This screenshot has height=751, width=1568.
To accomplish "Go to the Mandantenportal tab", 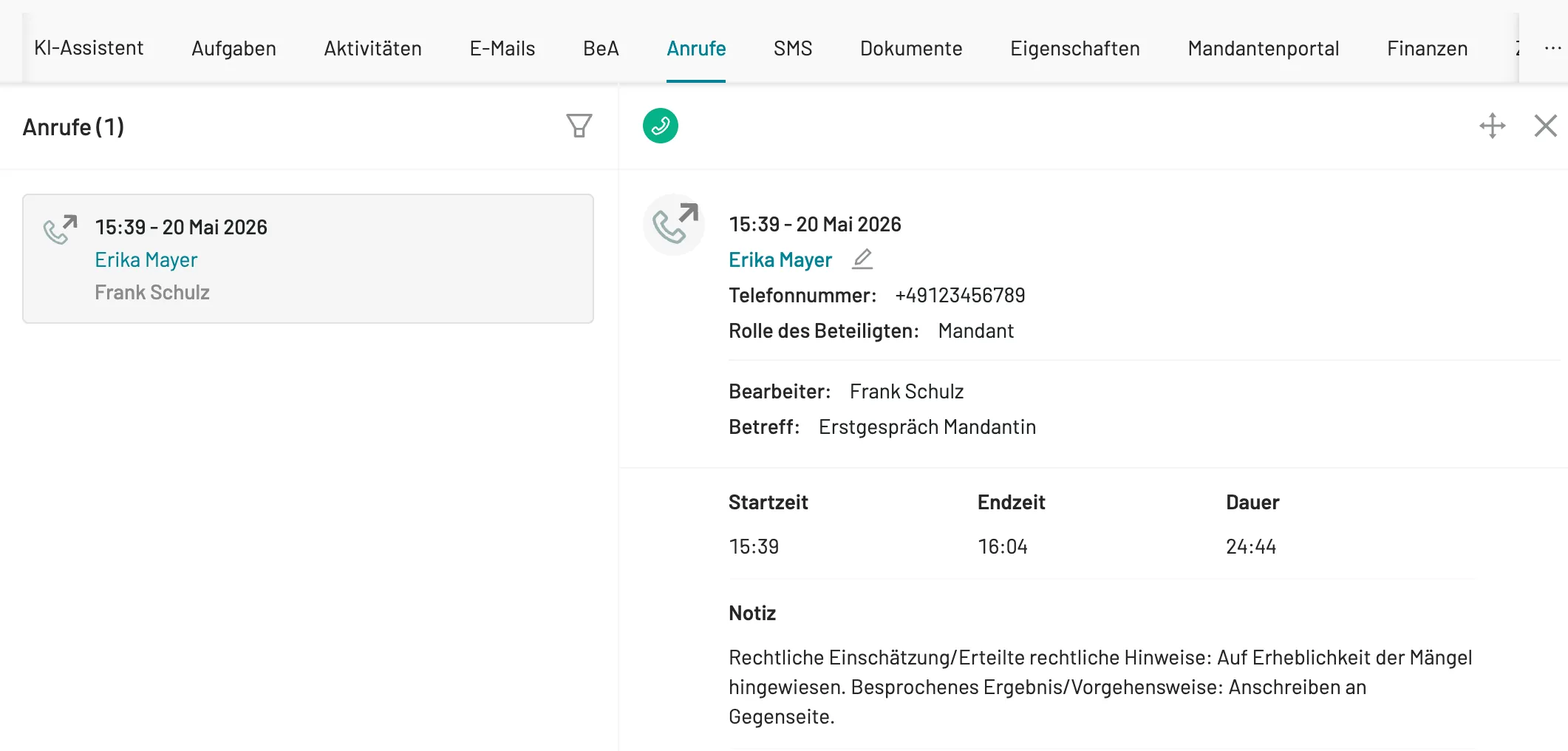I will pyautogui.click(x=1264, y=48).
